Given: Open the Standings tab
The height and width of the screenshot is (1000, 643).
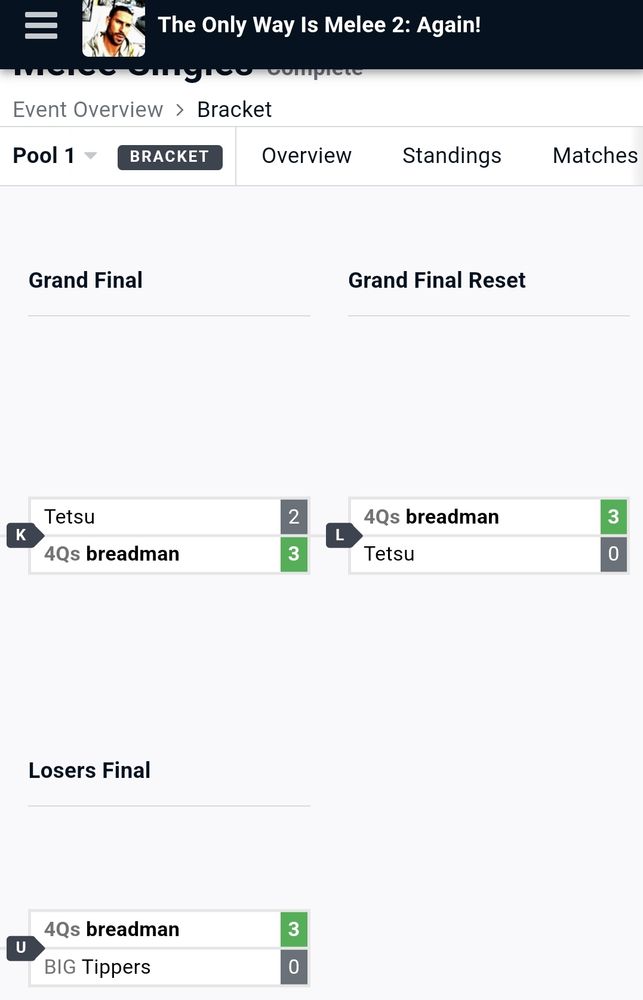Looking at the screenshot, I should click(x=451, y=156).
